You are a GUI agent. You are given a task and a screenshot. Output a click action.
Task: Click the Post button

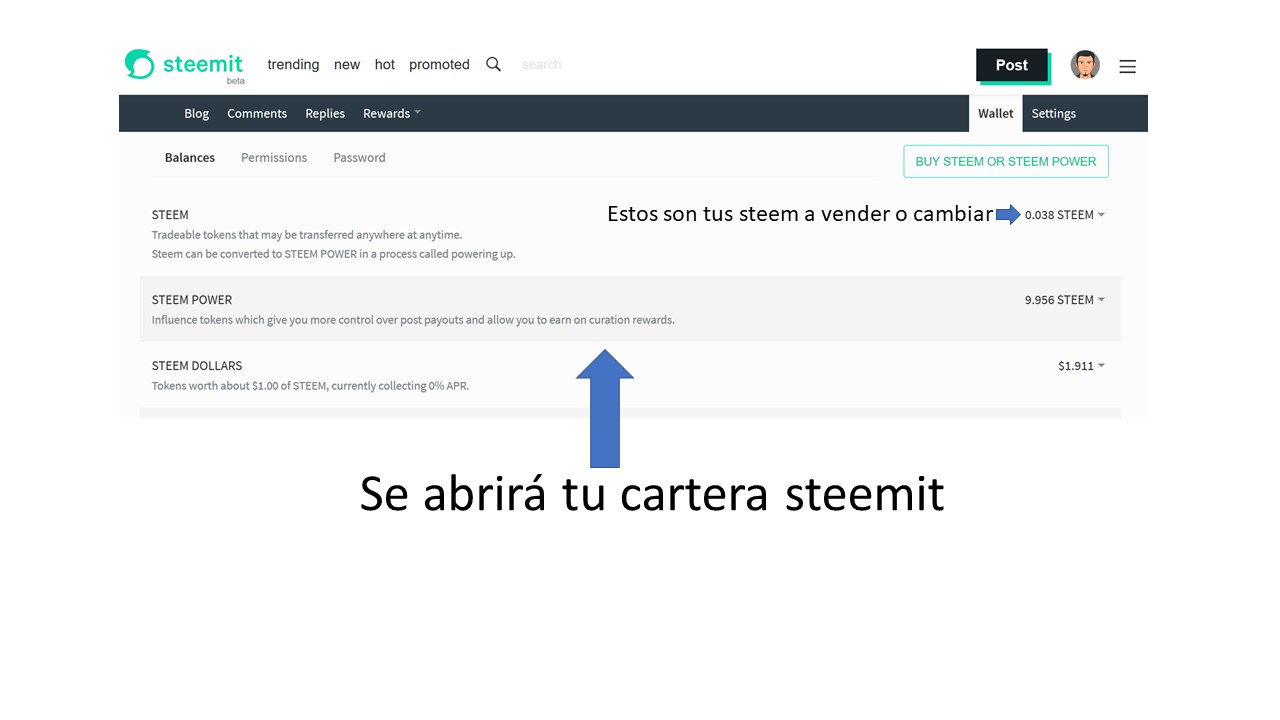(1012, 65)
